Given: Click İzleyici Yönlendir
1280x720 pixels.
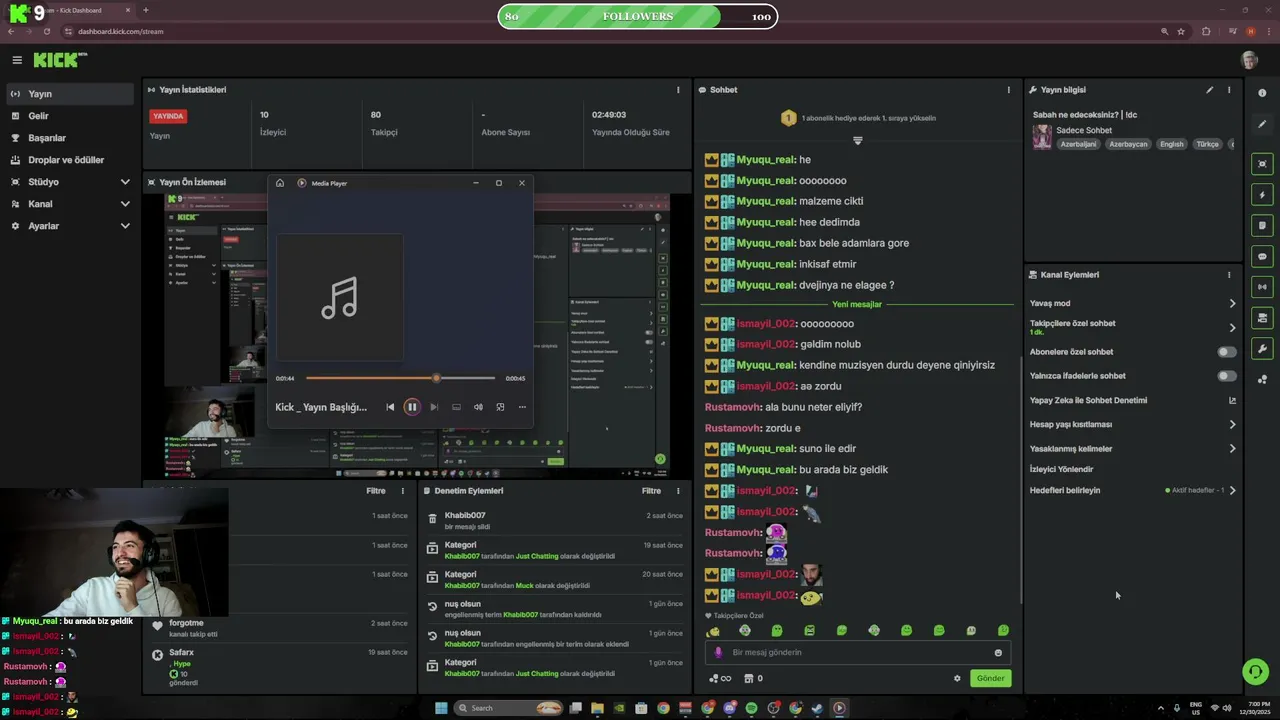Looking at the screenshot, I should (x=1061, y=469).
